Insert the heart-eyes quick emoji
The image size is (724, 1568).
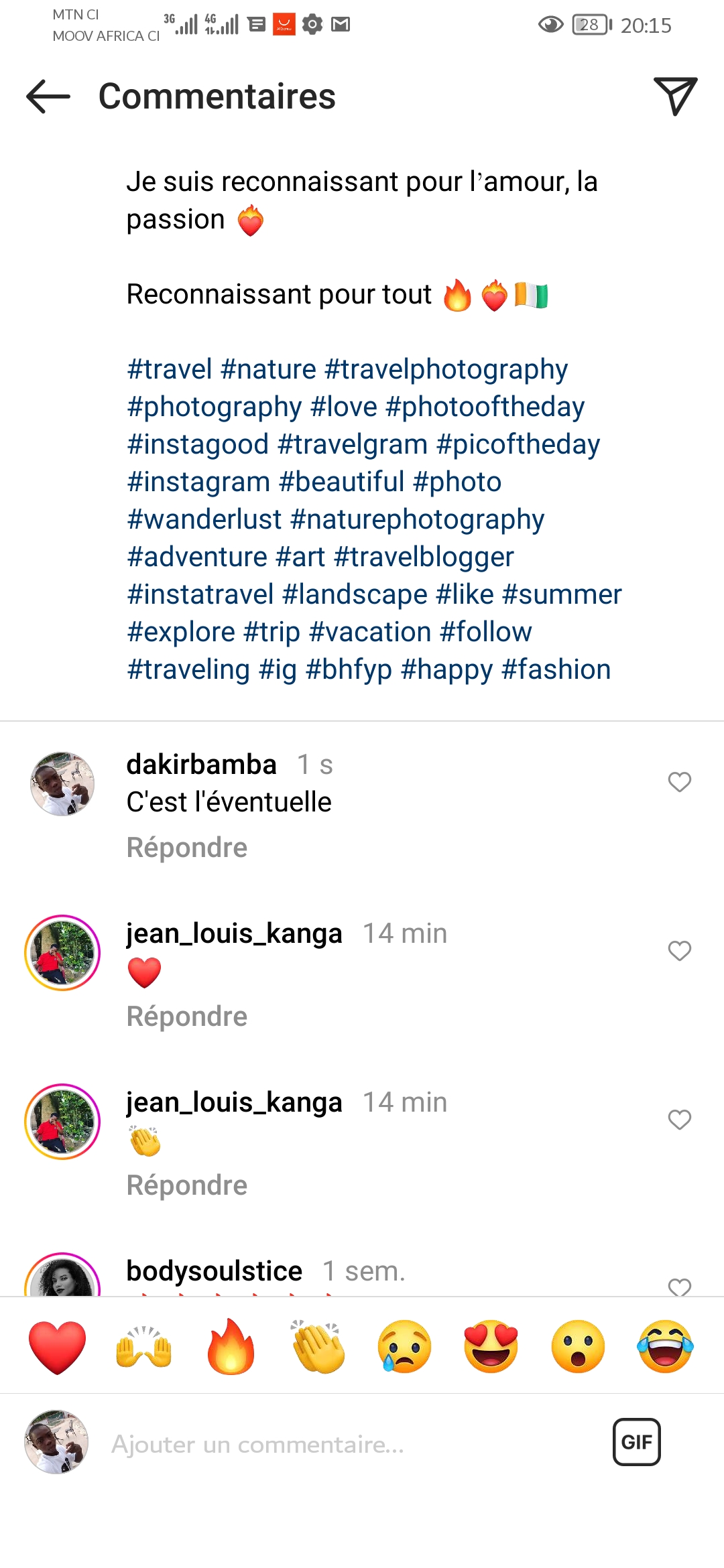coord(491,1347)
